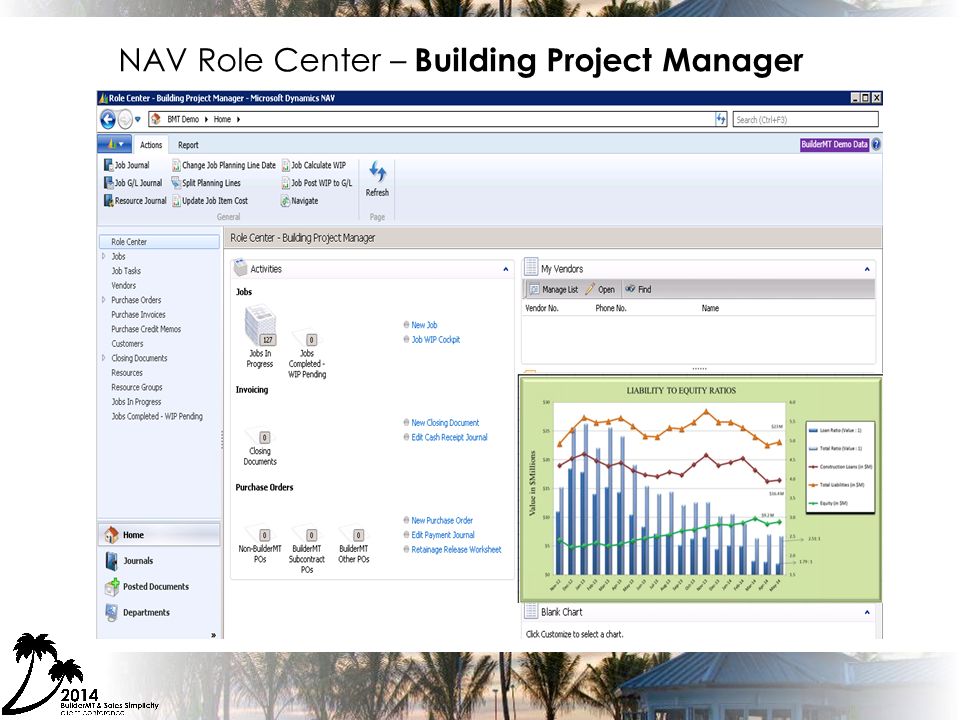Collapse the Blank Chart part
The width and height of the screenshot is (960, 720).
(867, 612)
